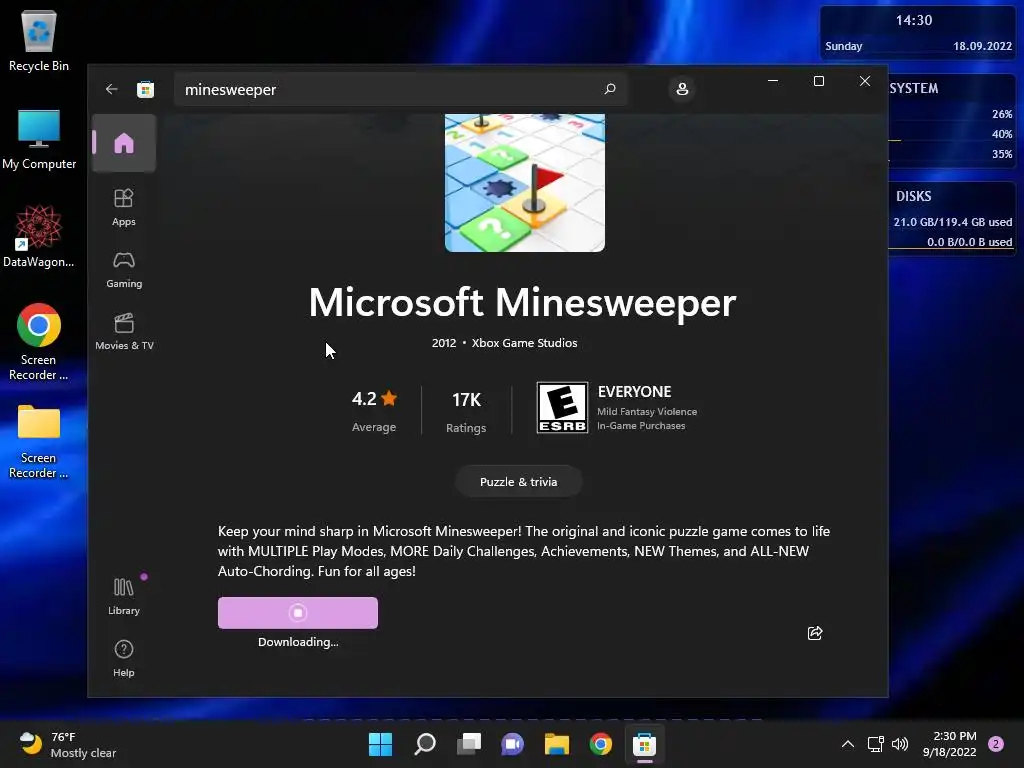Screen dimensions: 1024x768
Task: Select the DataWagon desktop shortcut
Action: tap(39, 236)
